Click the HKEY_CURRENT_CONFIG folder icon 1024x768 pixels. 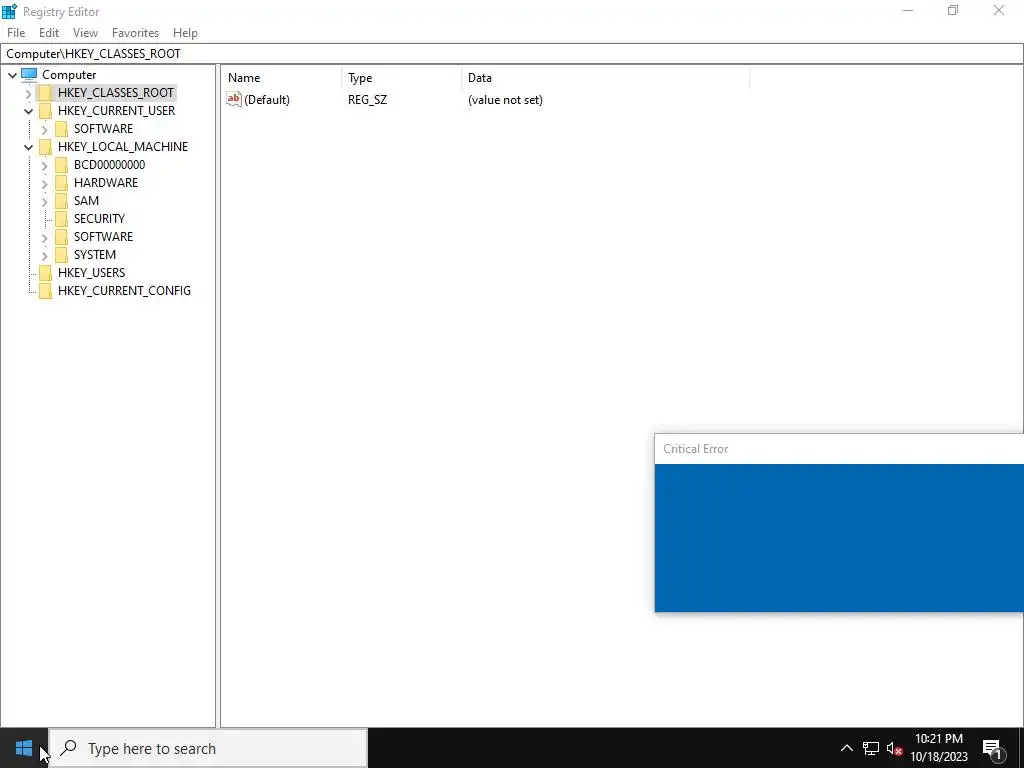coord(45,291)
